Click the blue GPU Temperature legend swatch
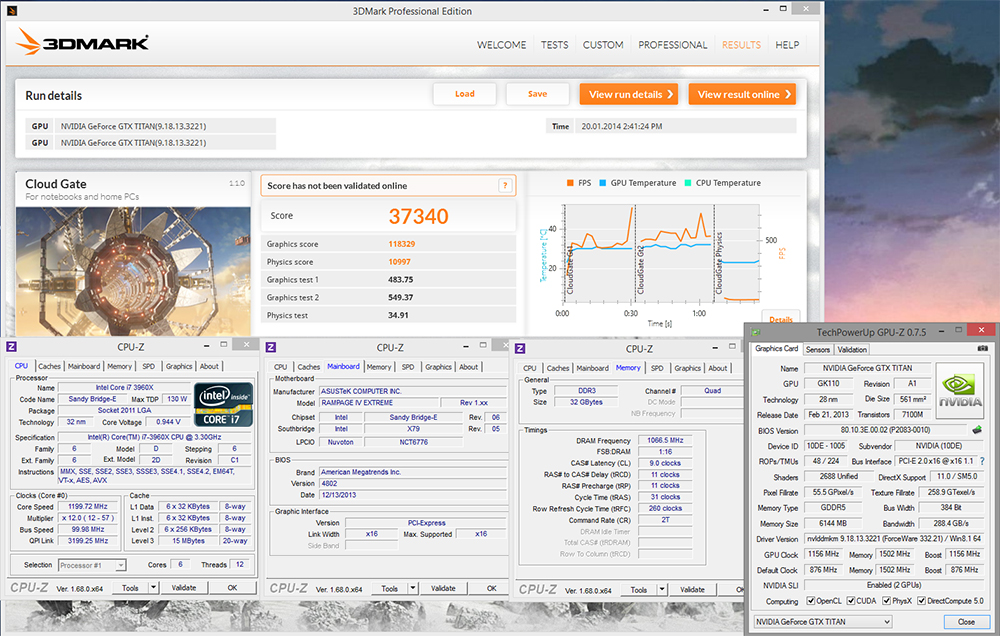Viewport: 1000px width, 636px height. 603,183
